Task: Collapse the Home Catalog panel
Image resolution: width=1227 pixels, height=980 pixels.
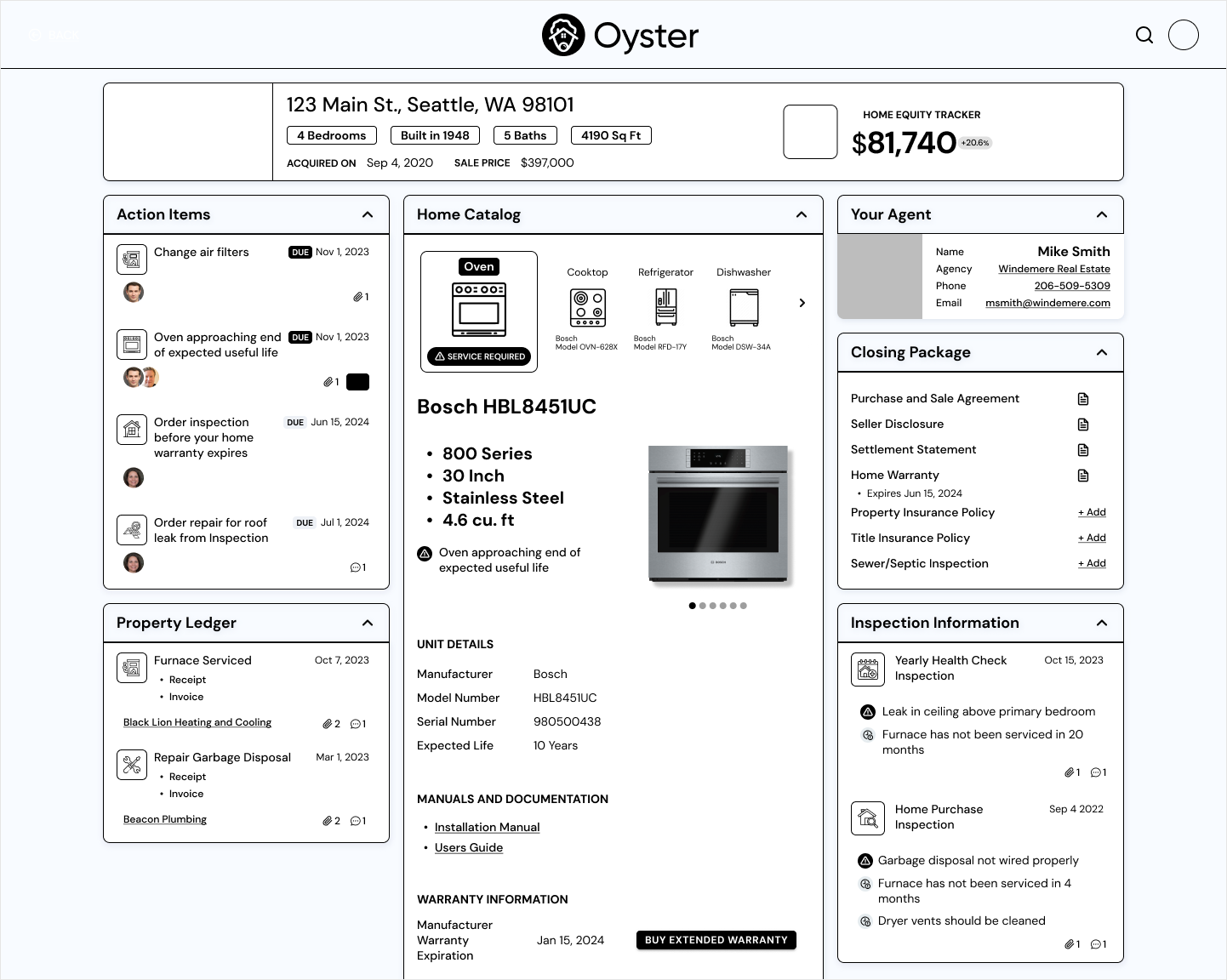Action: (x=802, y=214)
